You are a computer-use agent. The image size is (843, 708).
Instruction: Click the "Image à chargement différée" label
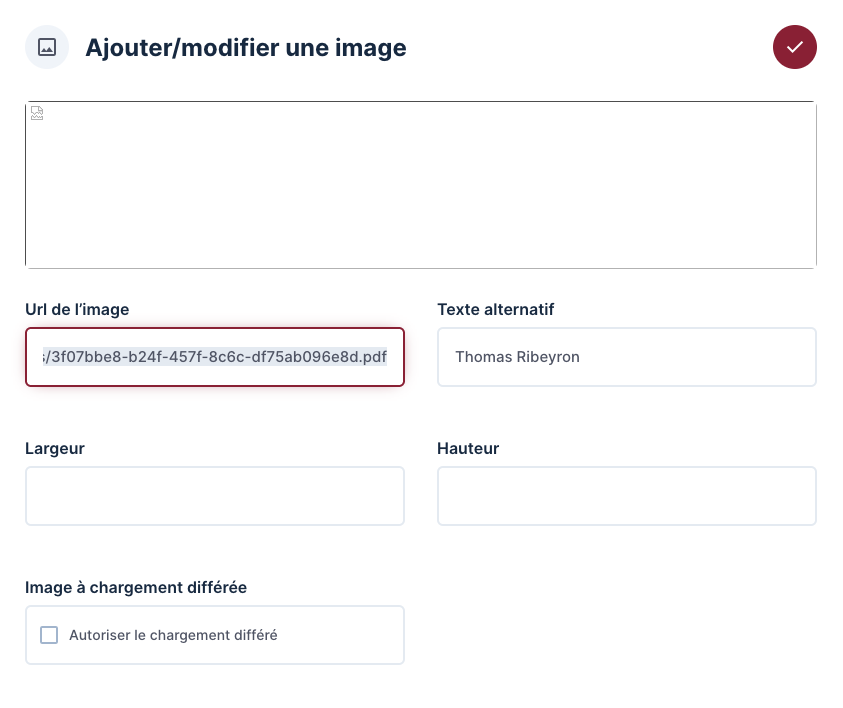(x=136, y=588)
